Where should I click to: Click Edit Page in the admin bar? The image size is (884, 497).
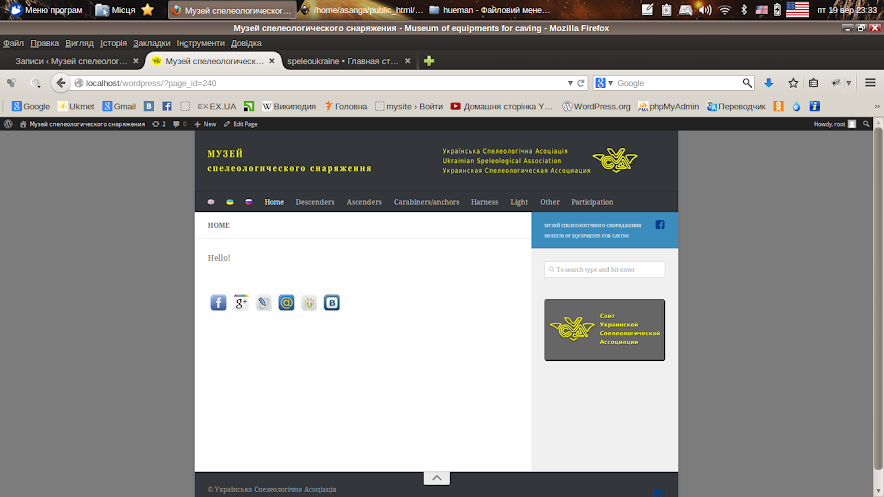(x=241, y=124)
